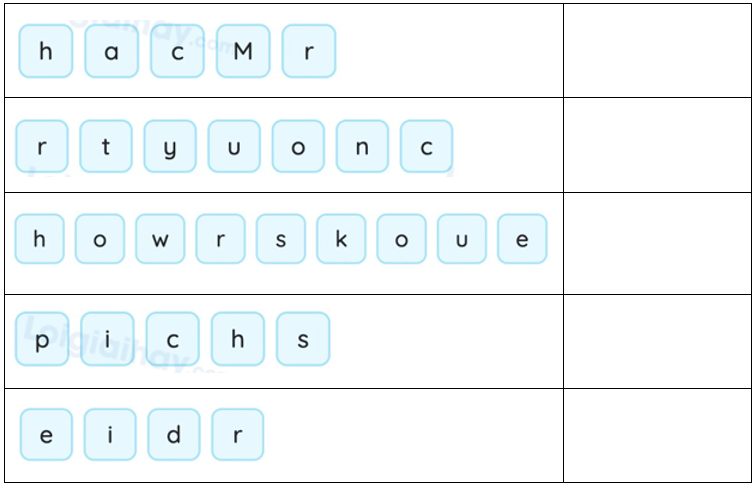Click the empty answer cell beside 'rtyuonc'
This screenshot has height=486, width=756.
pos(656,145)
